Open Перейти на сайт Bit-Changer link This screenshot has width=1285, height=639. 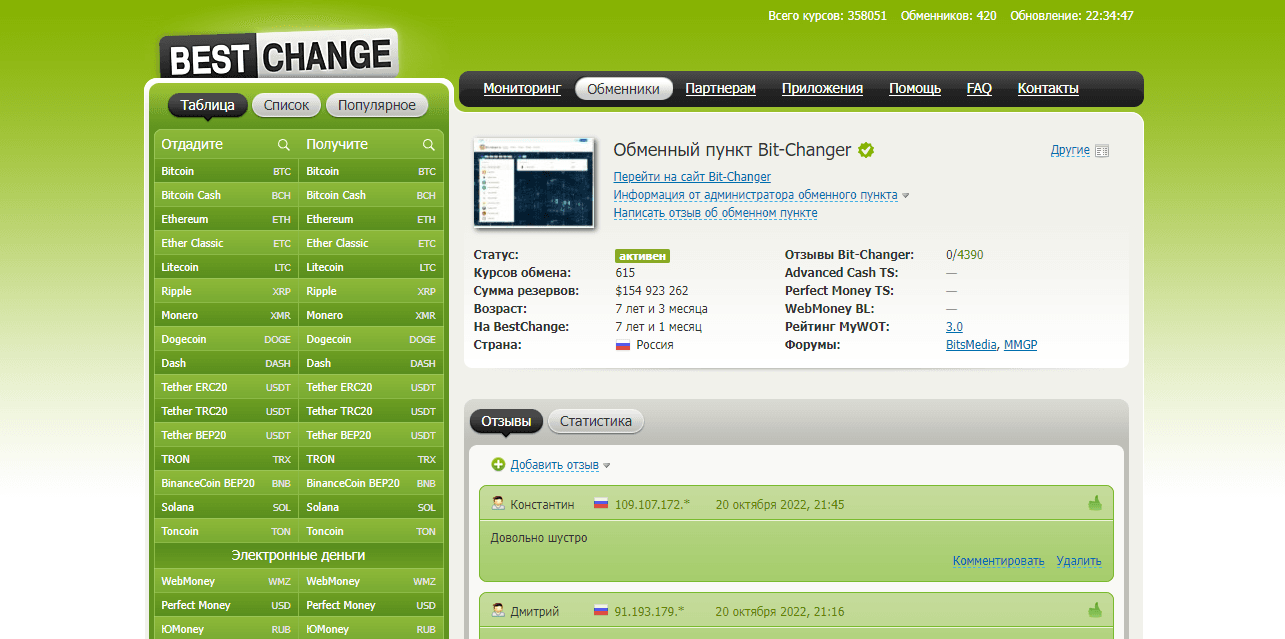pyautogui.click(x=691, y=177)
